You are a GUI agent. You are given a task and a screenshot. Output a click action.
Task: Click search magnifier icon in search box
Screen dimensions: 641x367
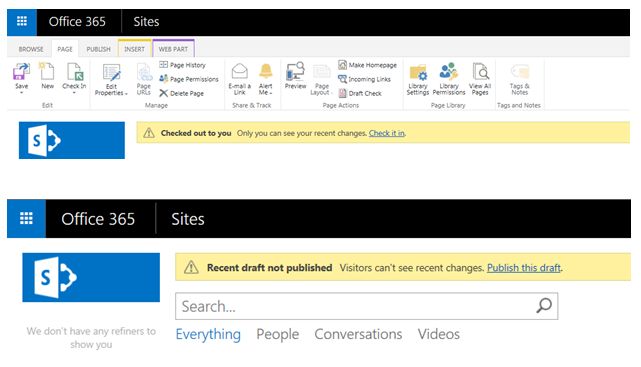tap(544, 306)
